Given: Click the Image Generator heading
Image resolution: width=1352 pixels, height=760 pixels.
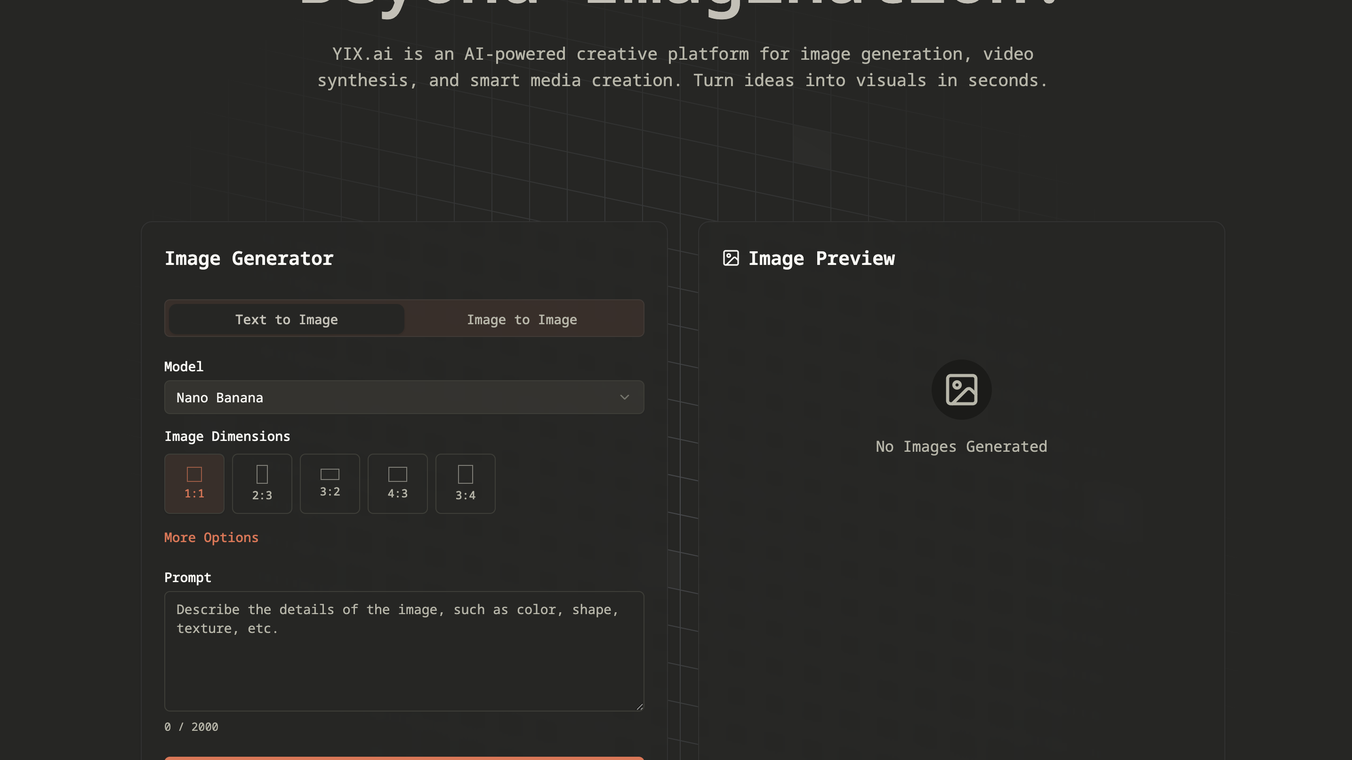Looking at the screenshot, I should 249,258.
